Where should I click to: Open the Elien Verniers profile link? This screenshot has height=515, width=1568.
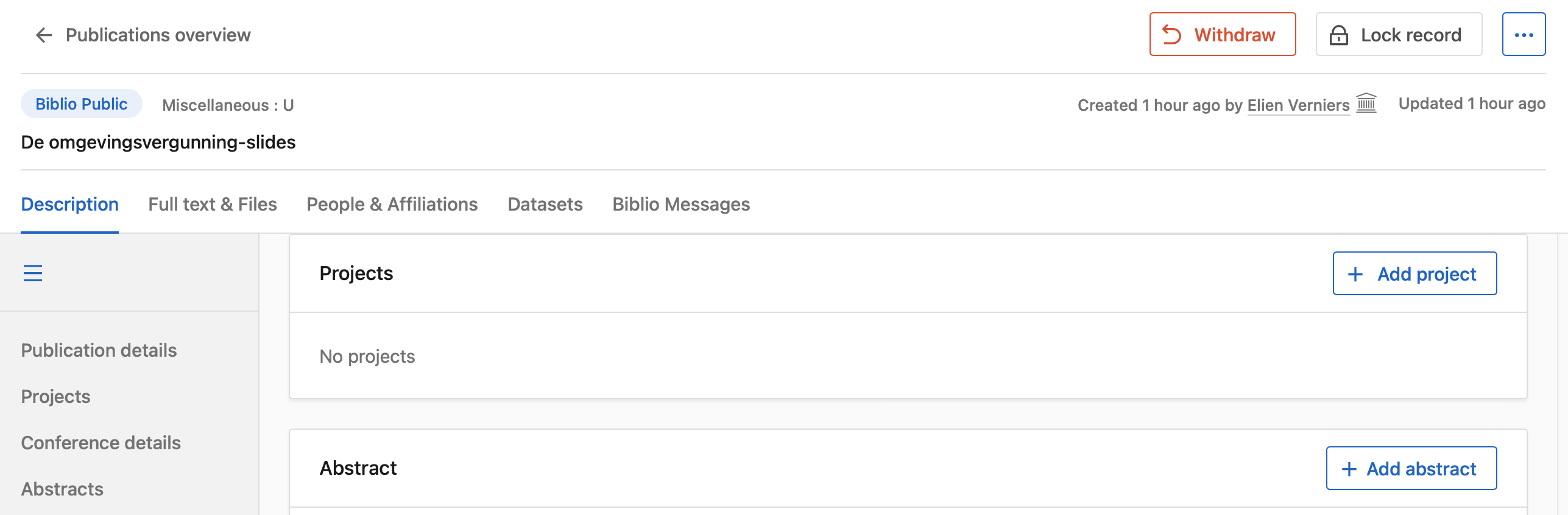click(1298, 104)
